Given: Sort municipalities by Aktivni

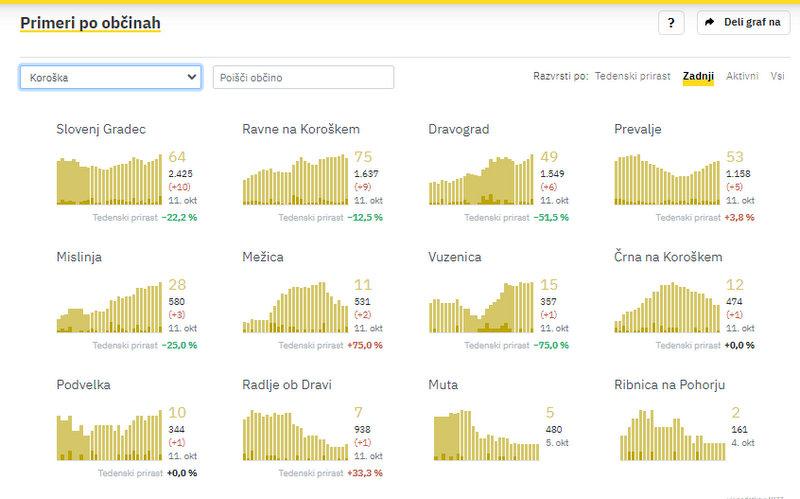Looking at the screenshot, I should point(742,76).
